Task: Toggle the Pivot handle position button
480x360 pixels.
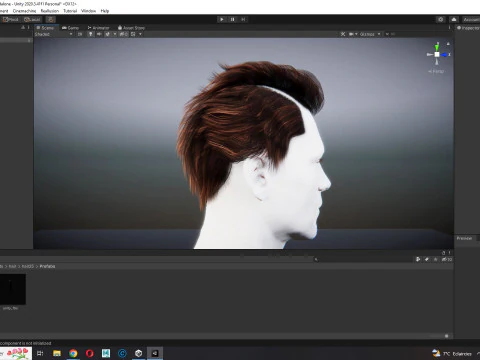Action: click(x=11, y=19)
